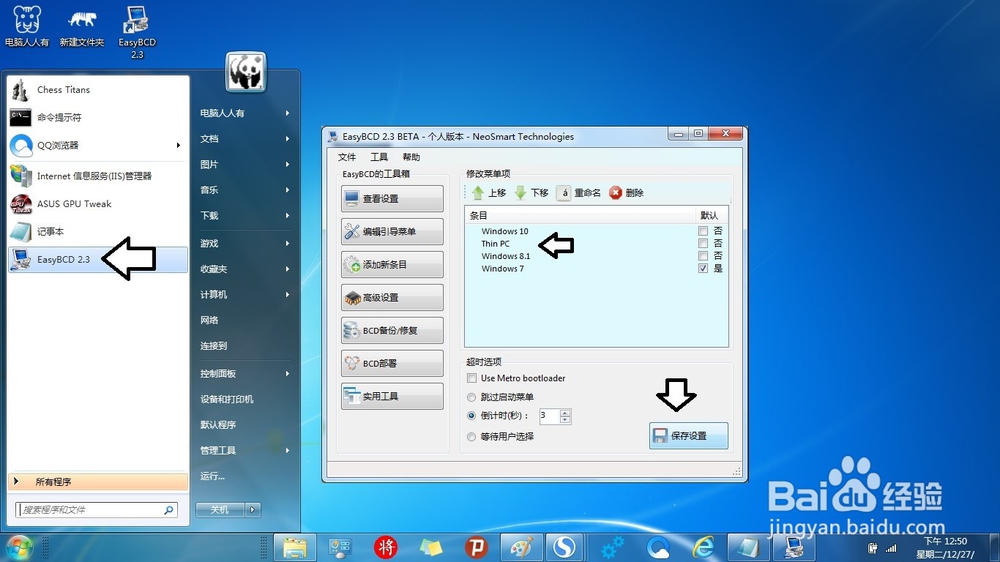Save settings with 保存设置 button
This screenshot has height=562, width=1000.
pos(689,436)
